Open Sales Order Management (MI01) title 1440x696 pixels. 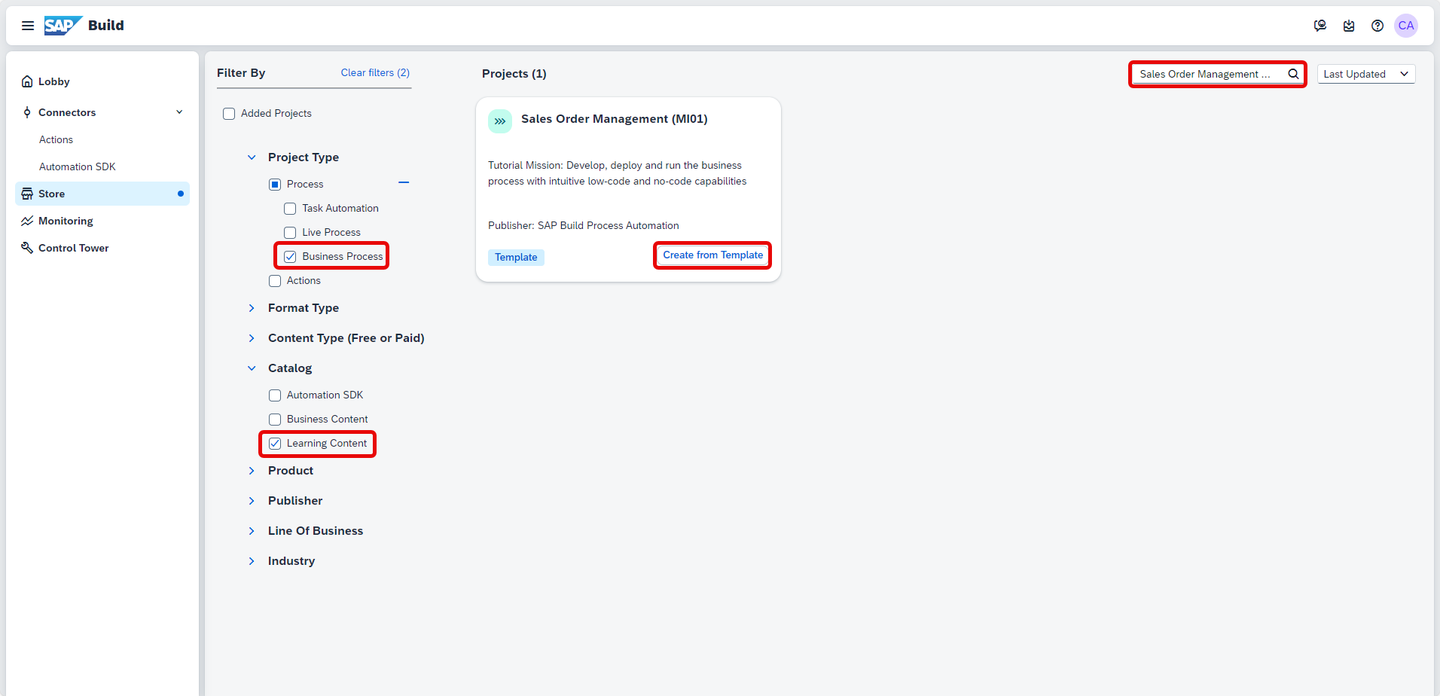[x=614, y=119]
